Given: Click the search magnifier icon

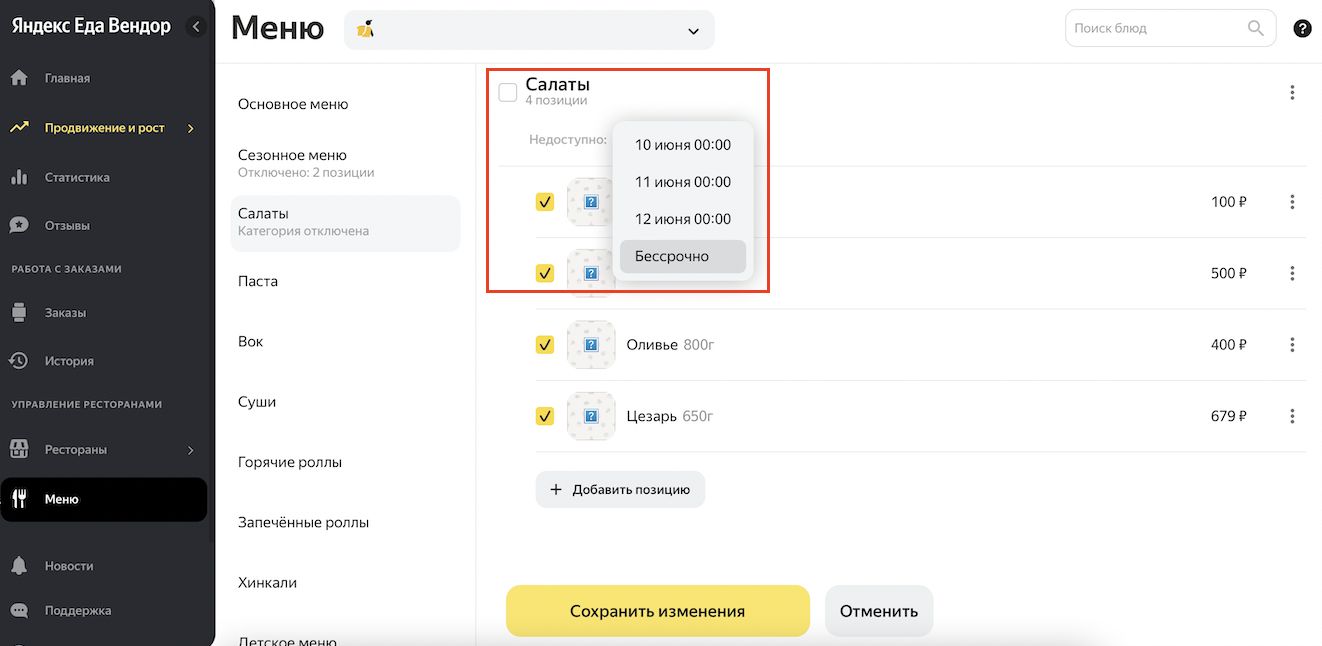Looking at the screenshot, I should 1256,28.
